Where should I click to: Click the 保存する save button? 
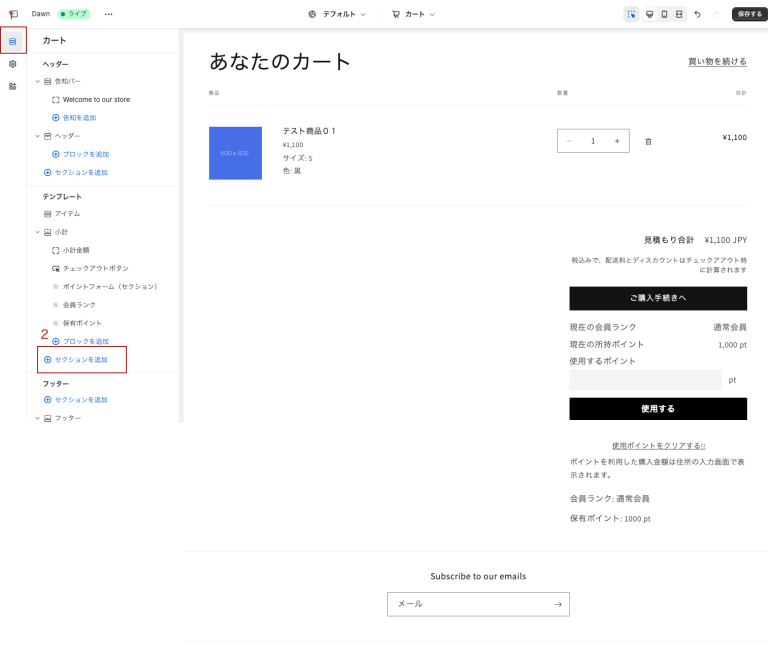pos(750,14)
